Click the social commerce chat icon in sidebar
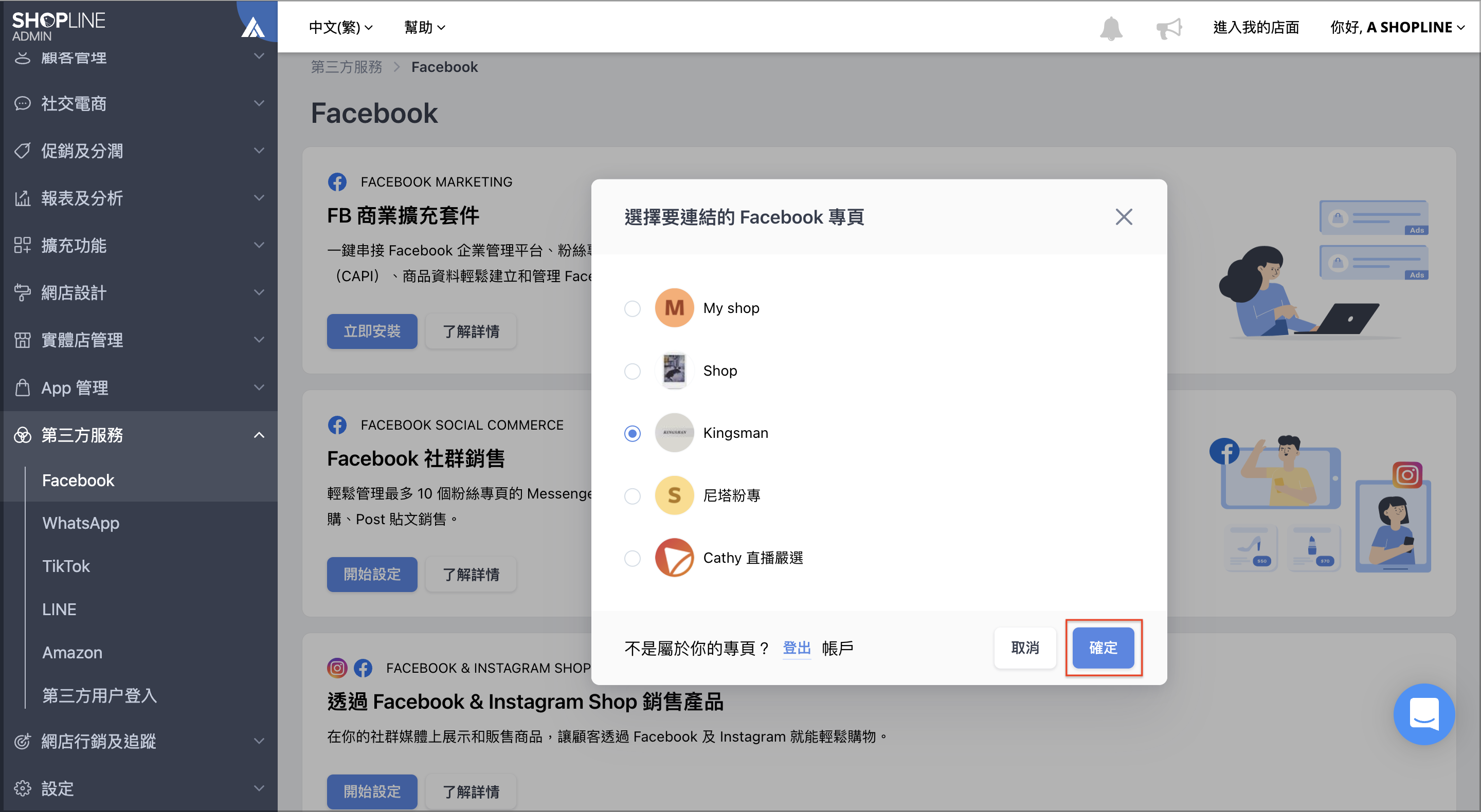Image resolution: width=1481 pixels, height=812 pixels. coord(23,103)
